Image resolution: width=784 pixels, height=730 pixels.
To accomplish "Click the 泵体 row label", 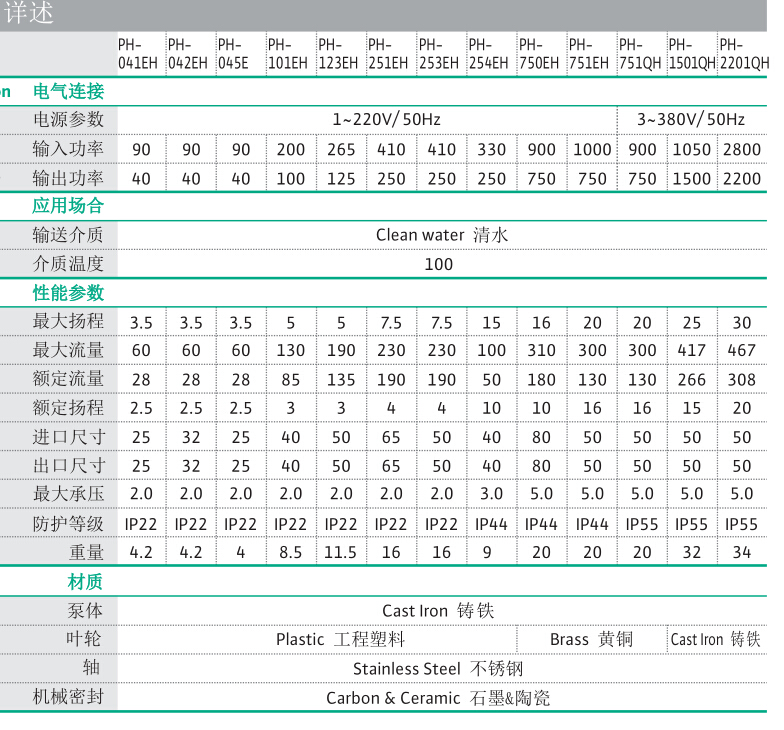I will click(86, 610).
